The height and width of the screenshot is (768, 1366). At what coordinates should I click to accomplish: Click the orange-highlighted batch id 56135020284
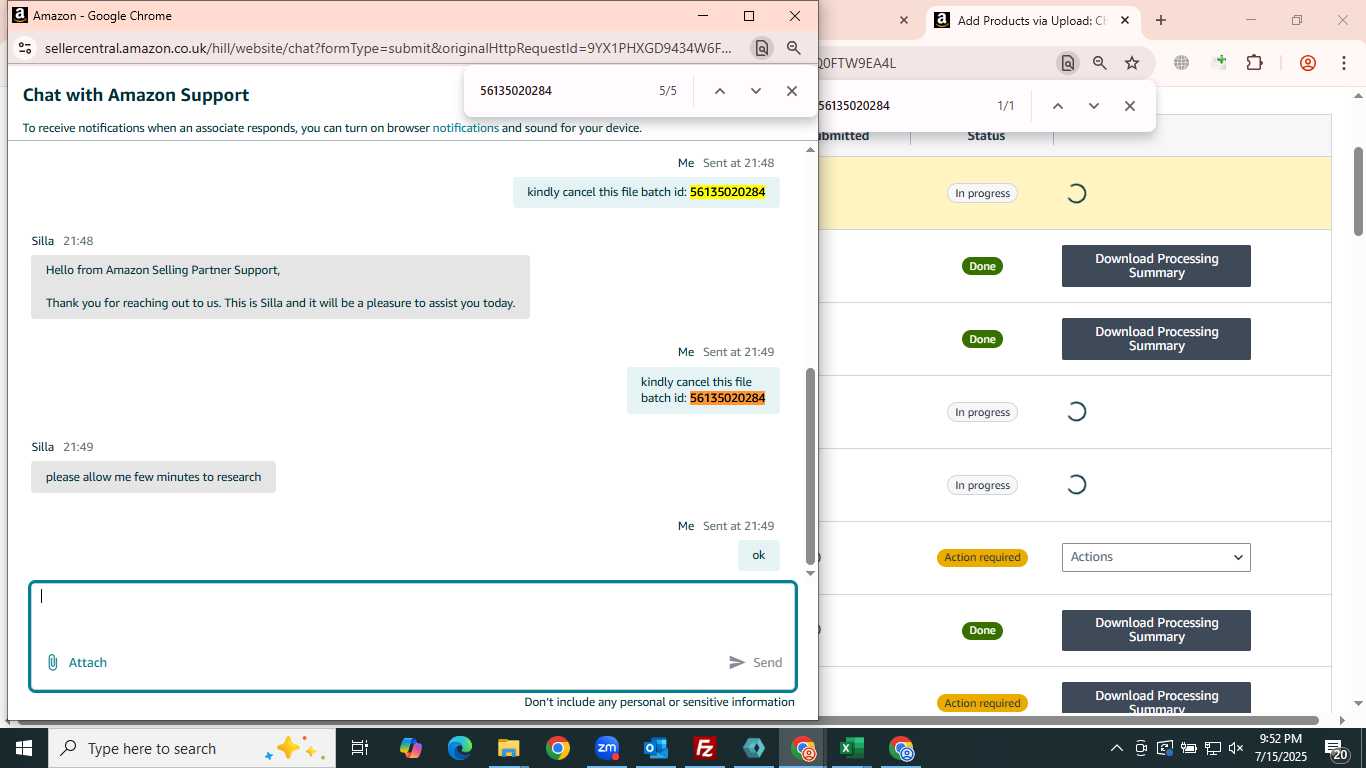point(727,398)
